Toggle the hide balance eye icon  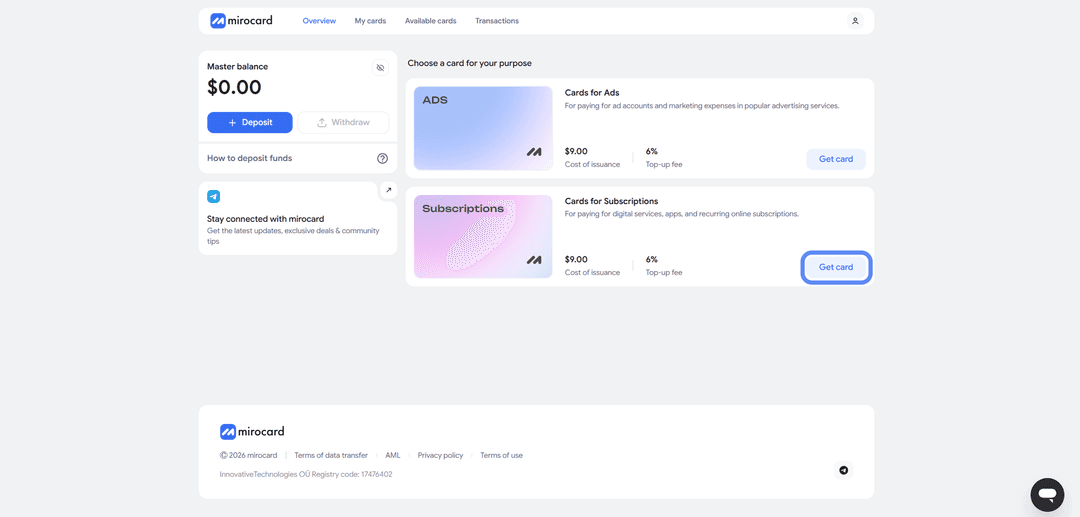click(x=380, y=67)
